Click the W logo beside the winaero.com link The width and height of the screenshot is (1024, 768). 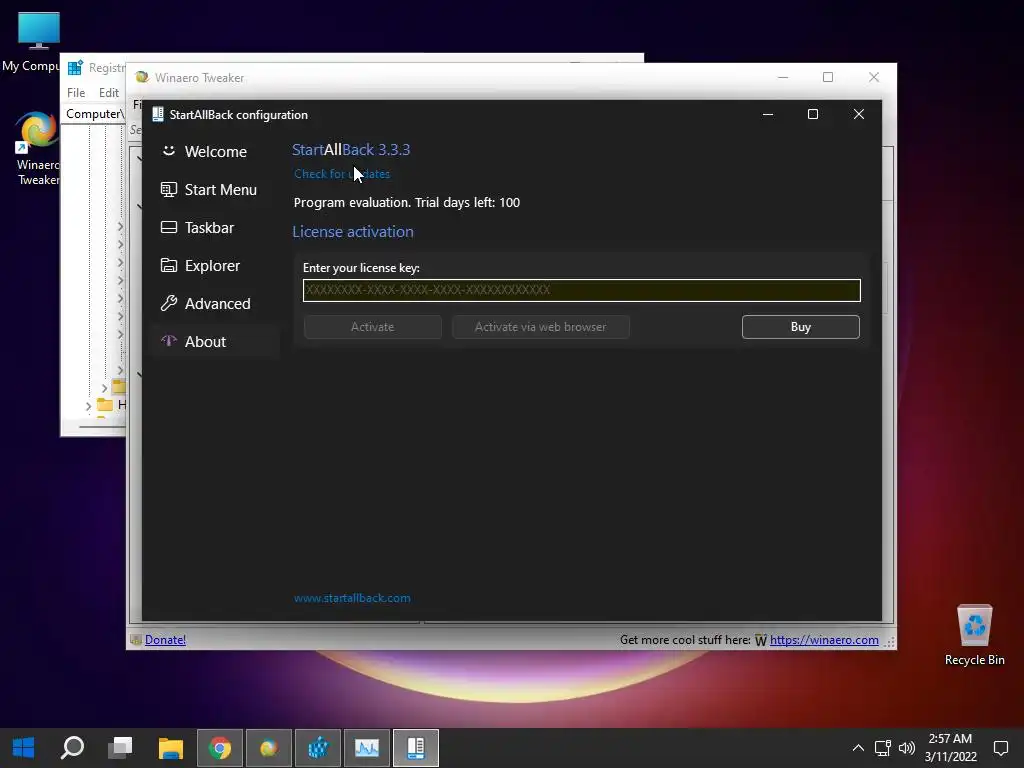(x=761, y=641)
